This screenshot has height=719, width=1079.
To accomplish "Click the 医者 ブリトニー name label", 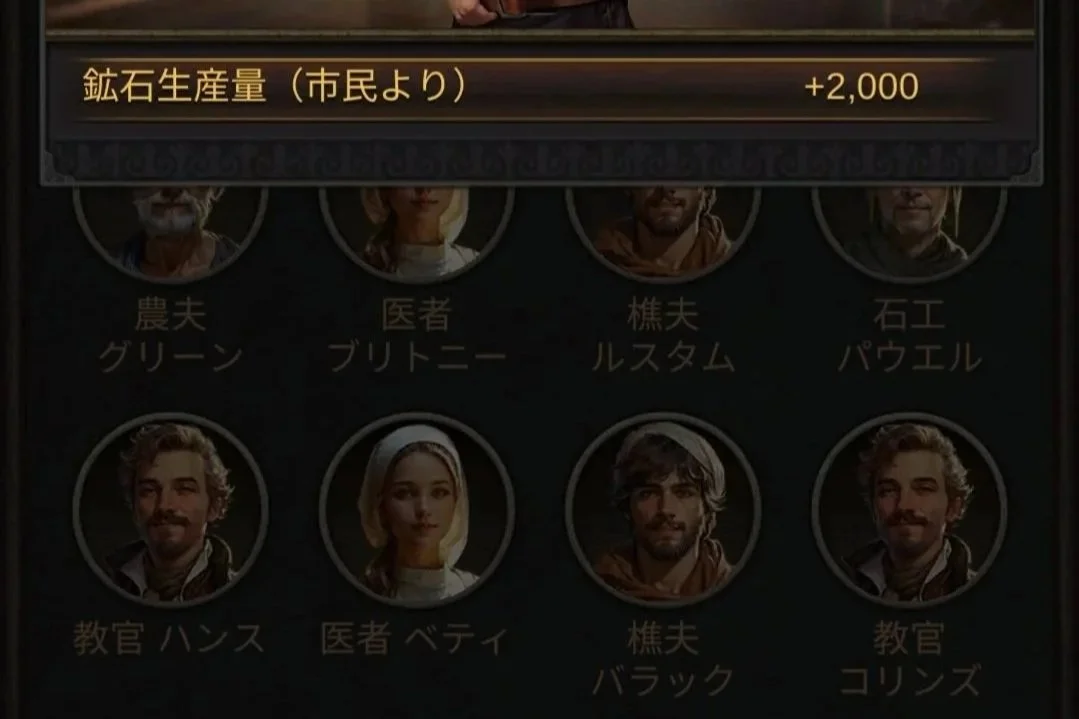I will [x=416, y=336].
